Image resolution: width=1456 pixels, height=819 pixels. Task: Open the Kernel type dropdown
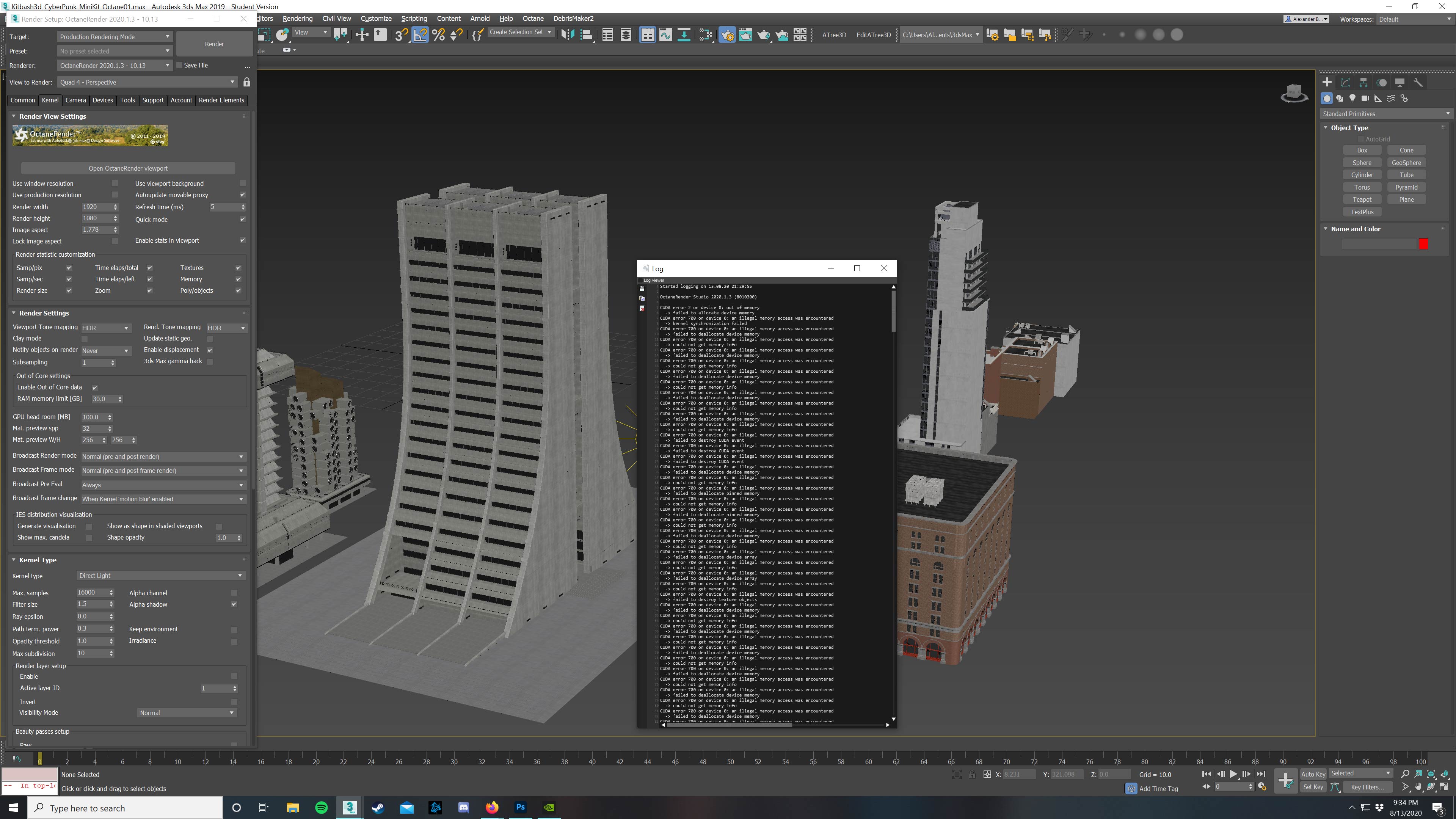pos(160,576)
